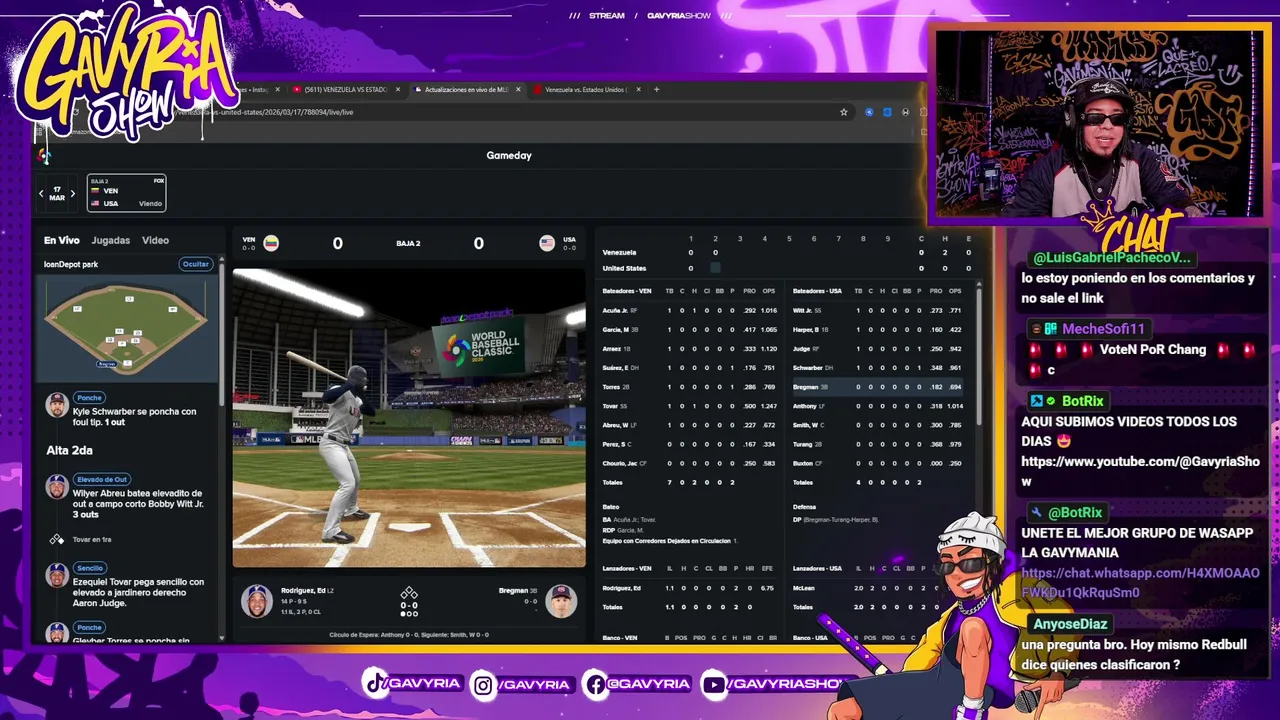Select Harper, B in USA batters
This screenshot has height=720, width=1280.
(x=807, y=329)
